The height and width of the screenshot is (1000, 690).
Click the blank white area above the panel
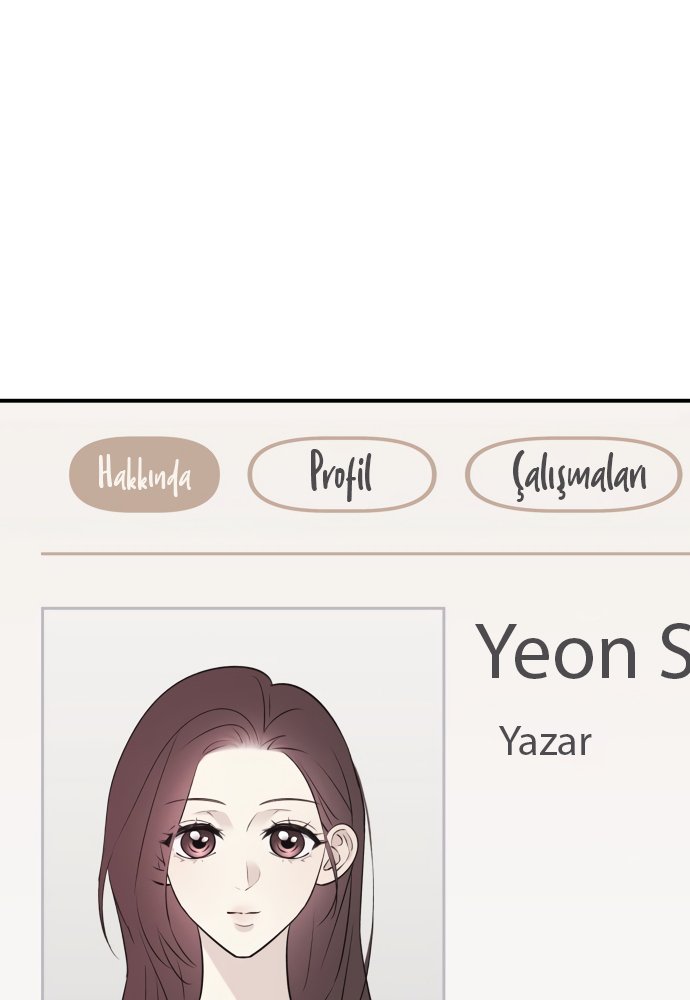tap(345, 198)
